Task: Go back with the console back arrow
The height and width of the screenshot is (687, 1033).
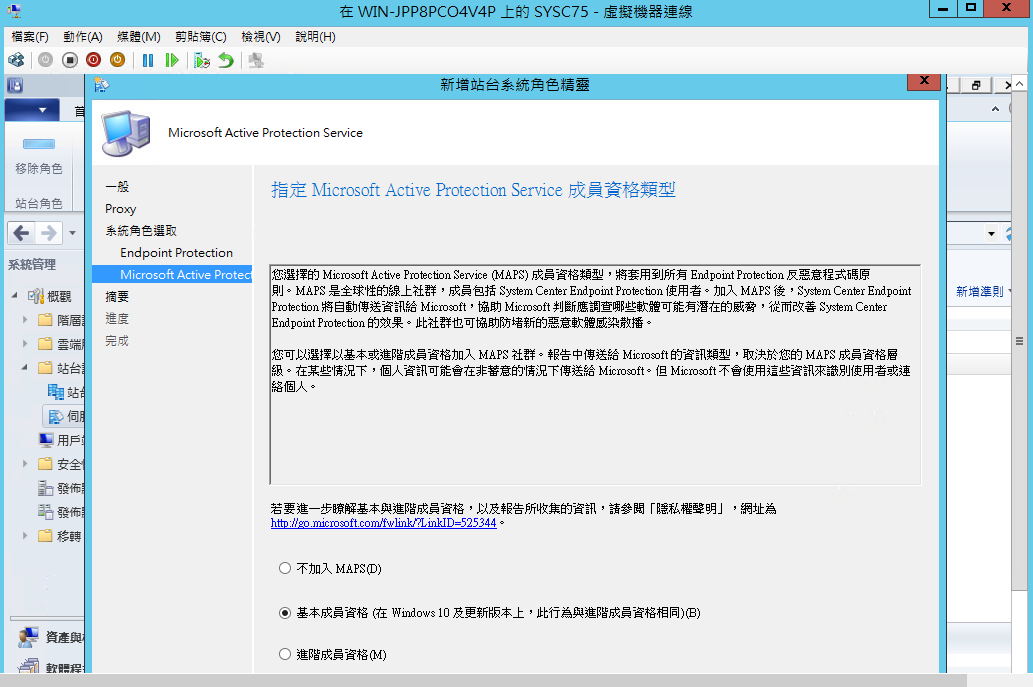Action: click(22, 233)
